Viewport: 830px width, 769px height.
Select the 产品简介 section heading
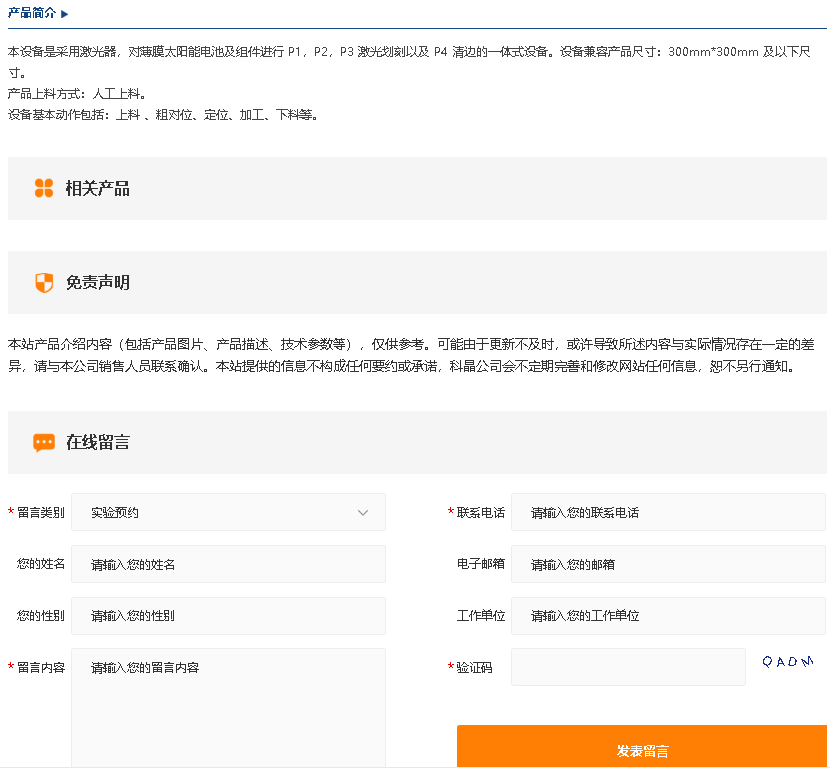[x=32, y=13]
